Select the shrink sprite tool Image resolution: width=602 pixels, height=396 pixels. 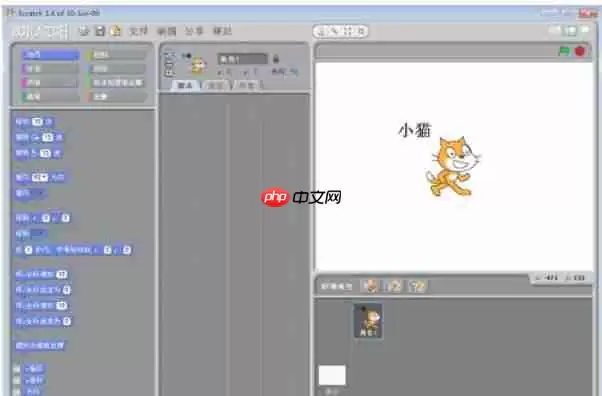click(361, 31)
